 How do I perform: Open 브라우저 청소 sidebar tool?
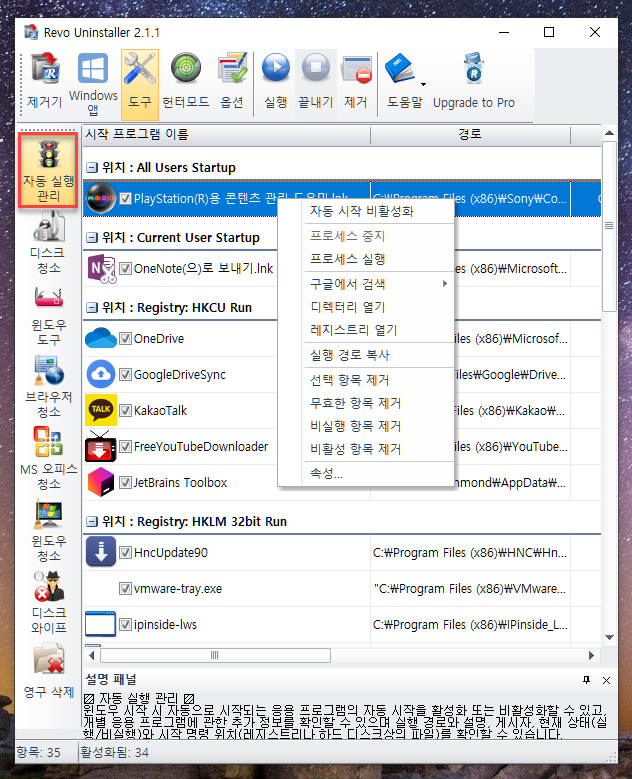[x=48, y=387]
